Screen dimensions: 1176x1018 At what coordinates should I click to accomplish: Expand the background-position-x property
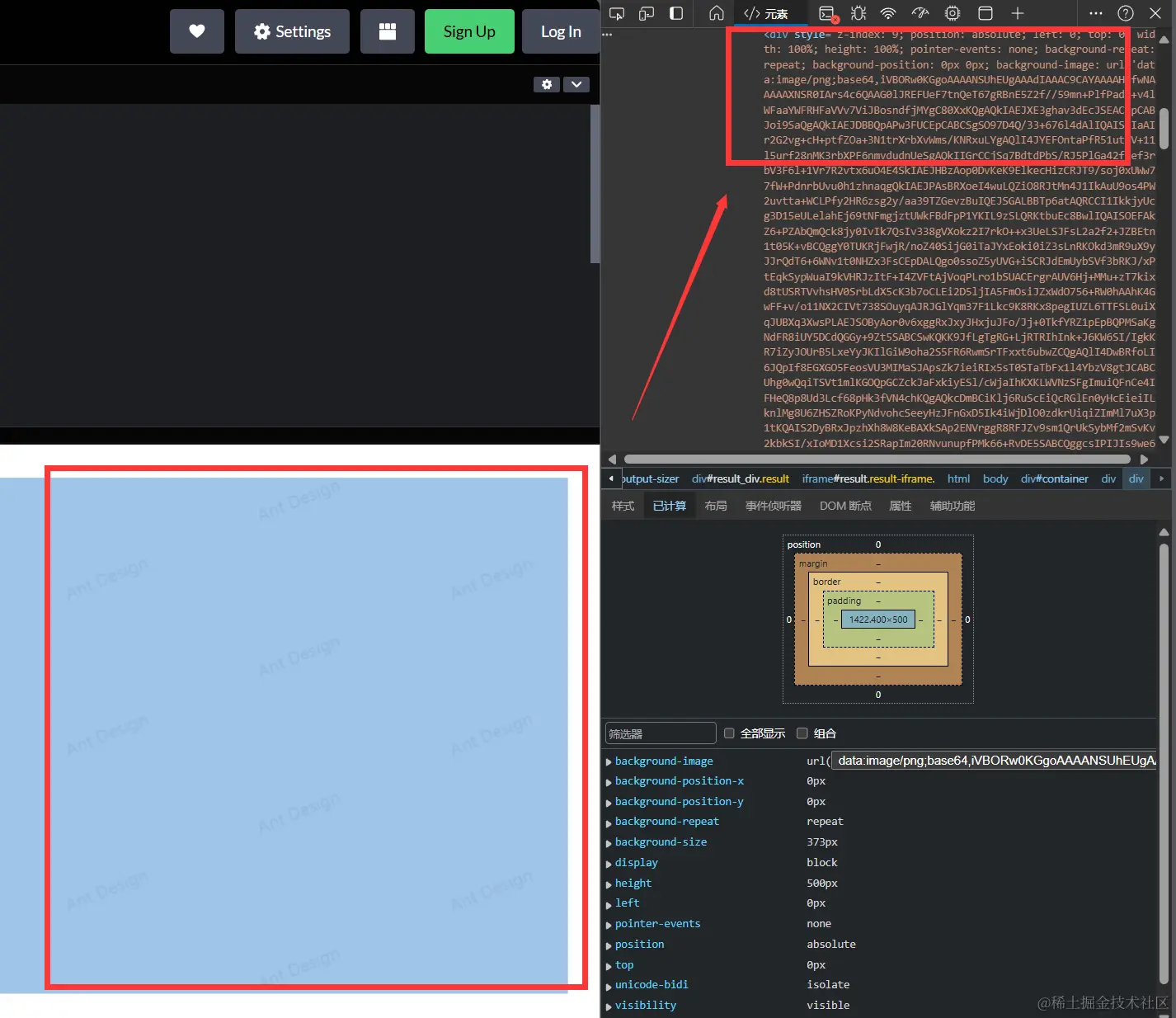pyautogui.click(x=609, y=782)
